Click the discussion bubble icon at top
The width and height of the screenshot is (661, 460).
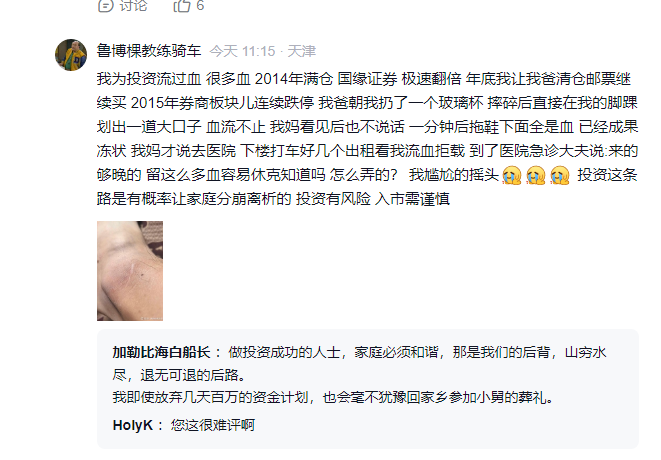coord(105,5)
